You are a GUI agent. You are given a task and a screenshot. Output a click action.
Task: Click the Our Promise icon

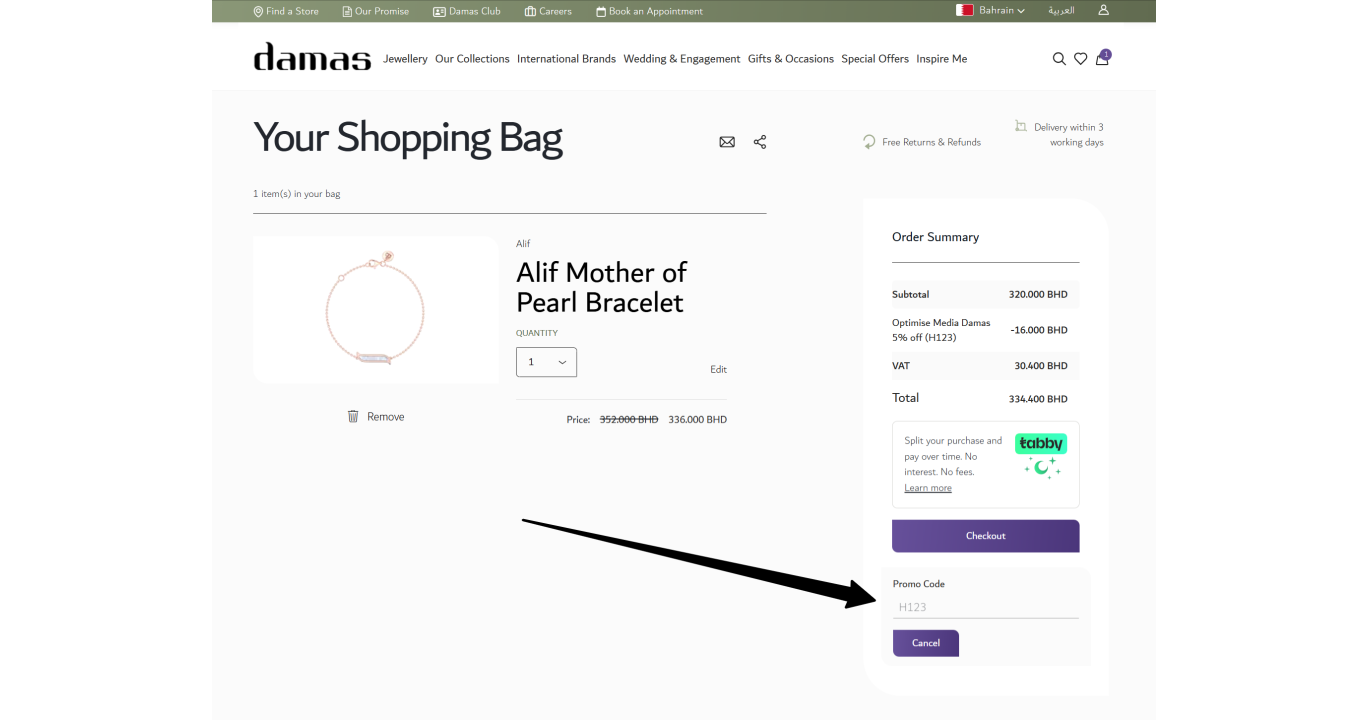[x=347, y=11]
